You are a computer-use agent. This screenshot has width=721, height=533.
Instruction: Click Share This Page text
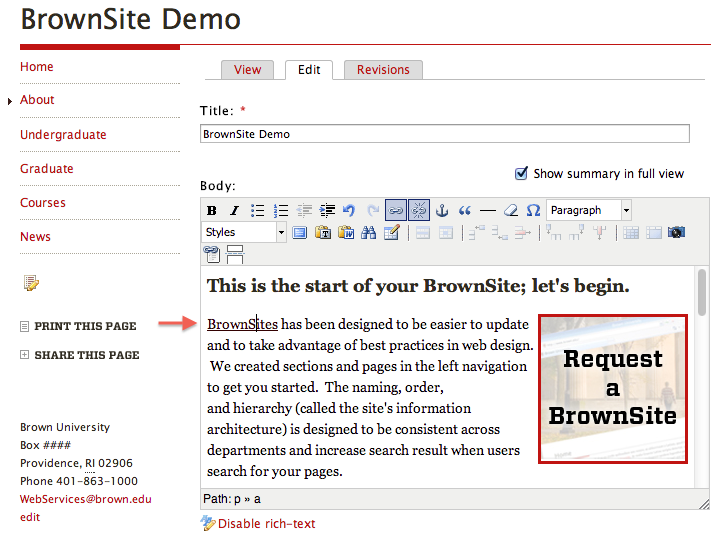click(x=87, y=355)
